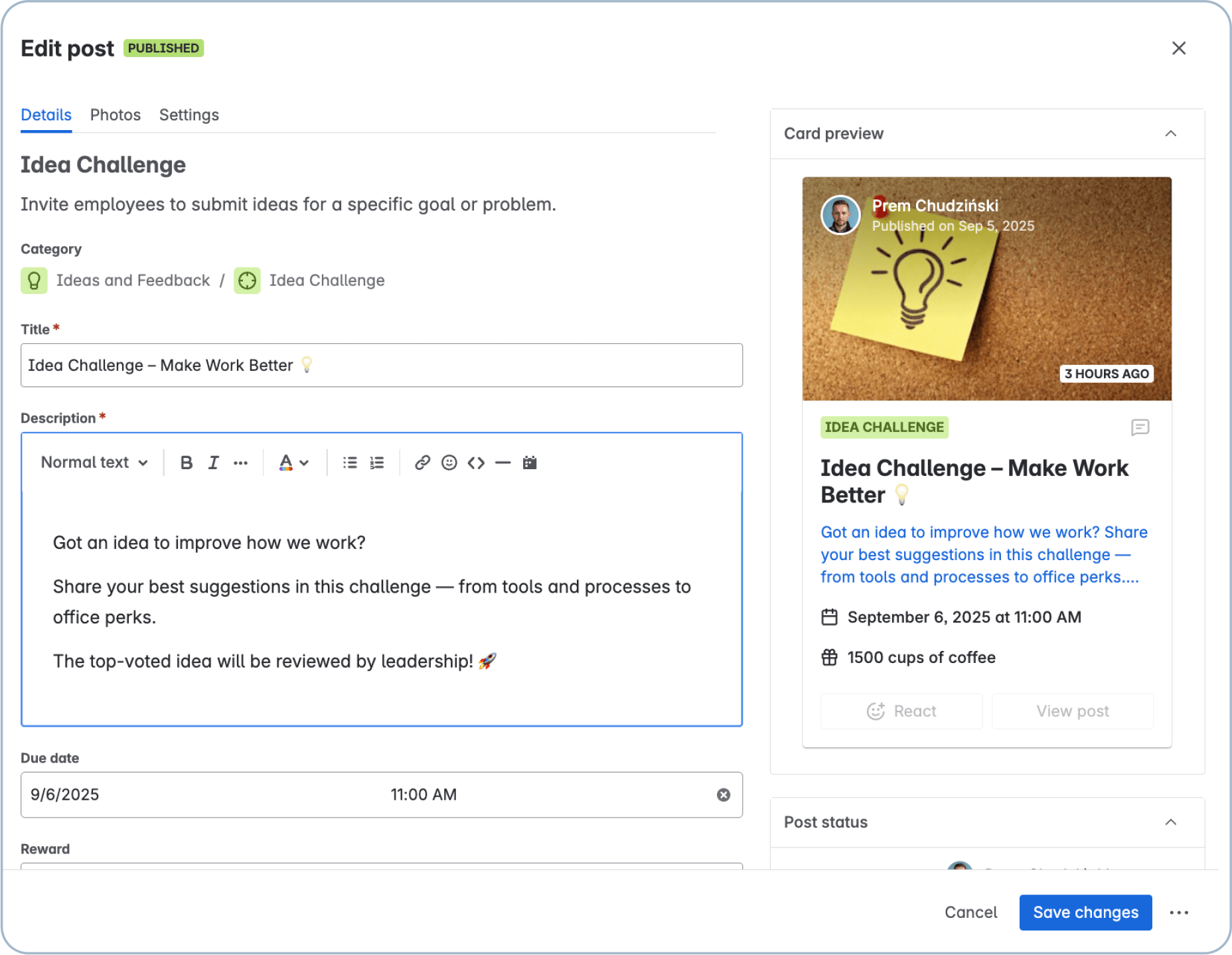Switch to the Photos tab
This screenshot has height=955, width=1232.
point(115,114)
